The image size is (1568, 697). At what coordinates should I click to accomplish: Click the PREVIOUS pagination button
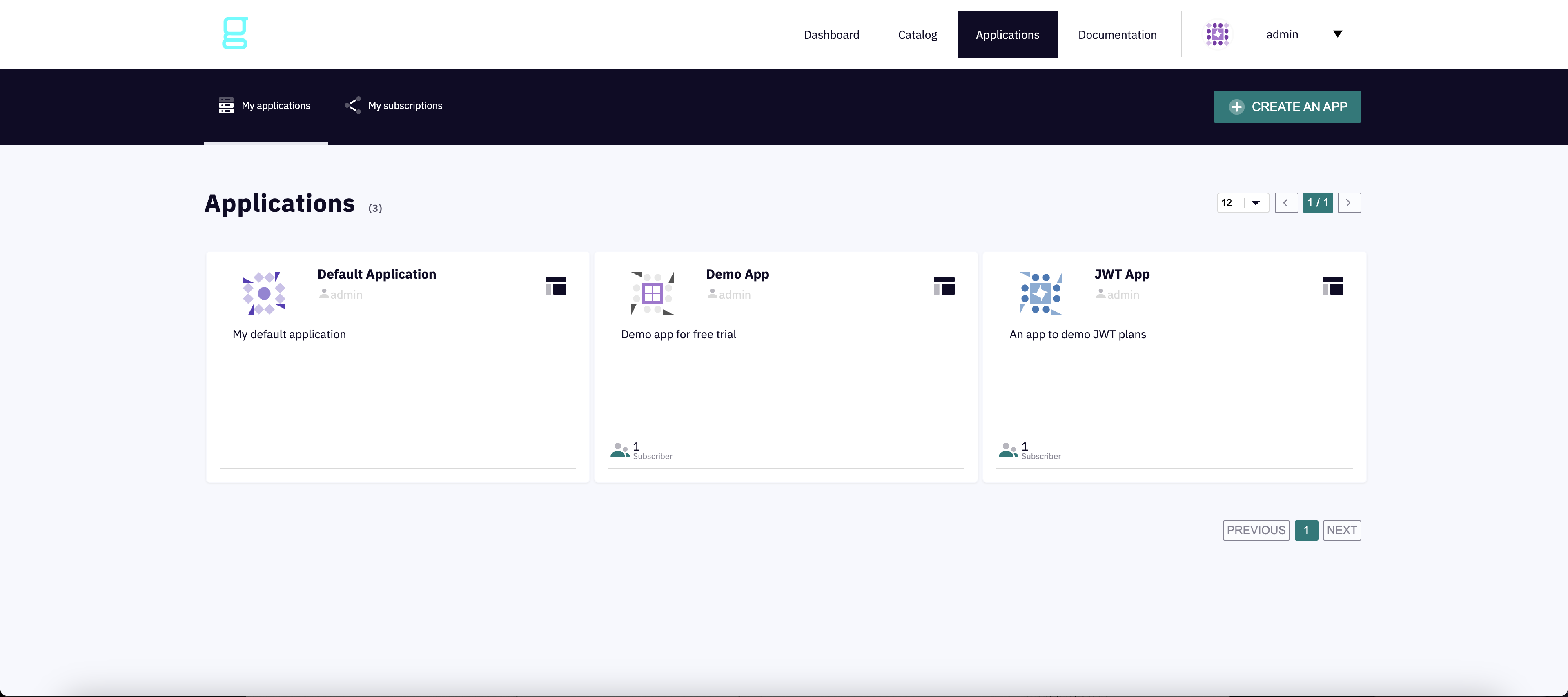tap(1256, 531)
